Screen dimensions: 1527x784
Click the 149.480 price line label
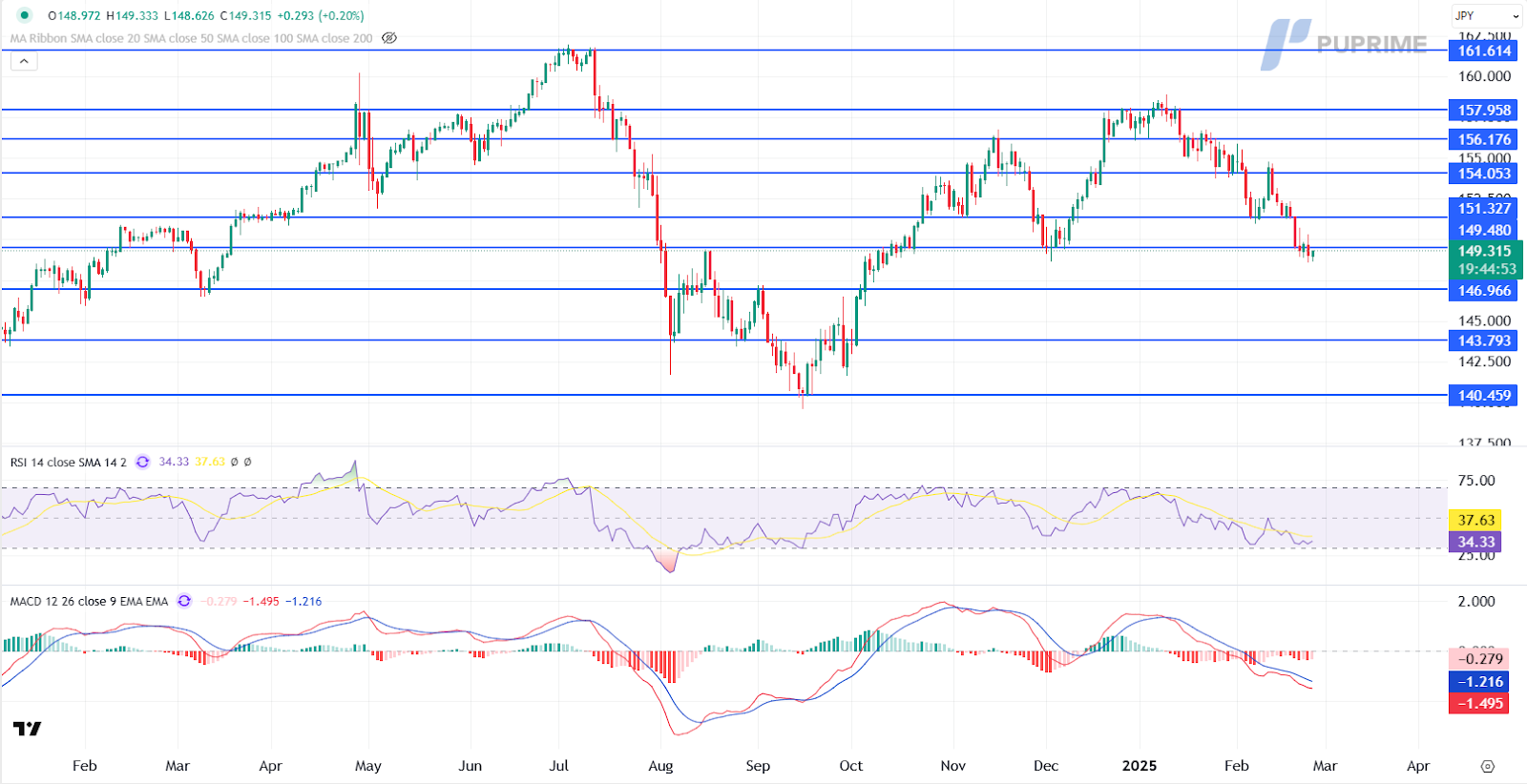1483,230
